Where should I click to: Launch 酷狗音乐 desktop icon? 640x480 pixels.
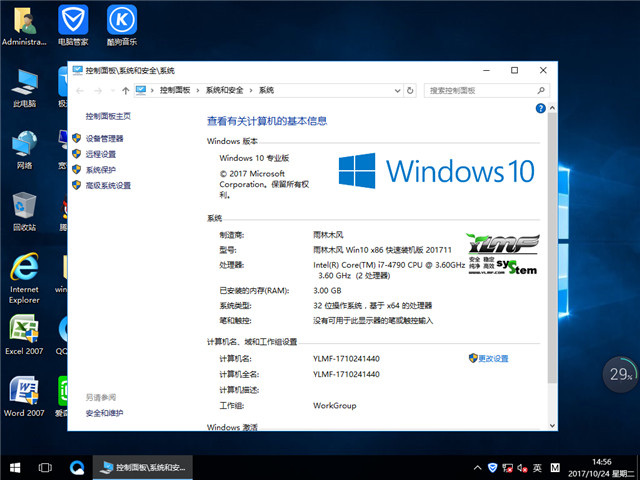click(x=122, y=25)
